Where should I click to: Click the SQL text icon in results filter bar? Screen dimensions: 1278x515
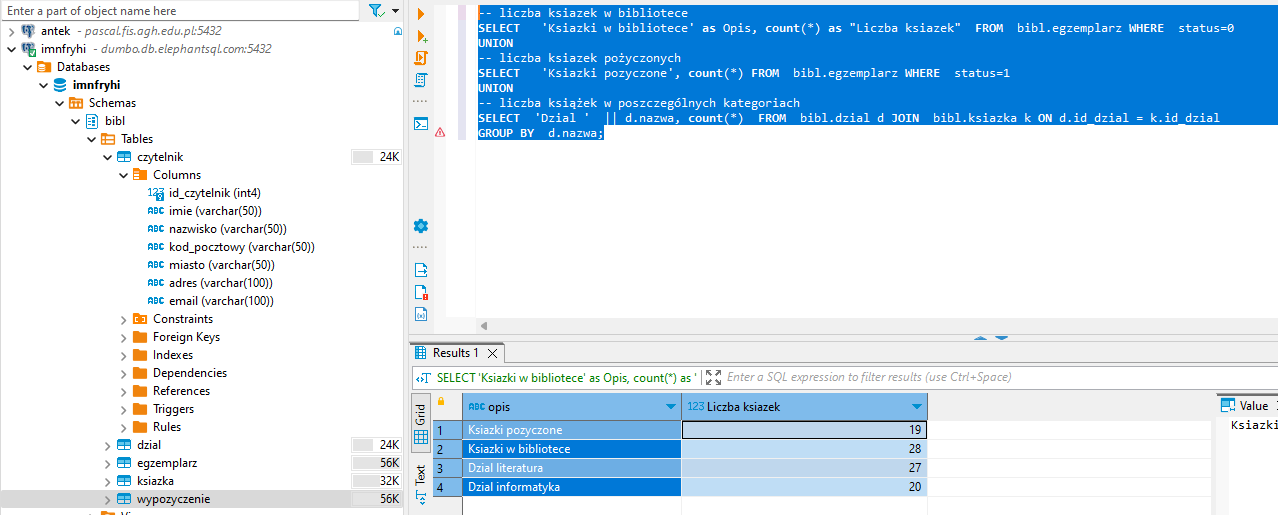(424, 377)
